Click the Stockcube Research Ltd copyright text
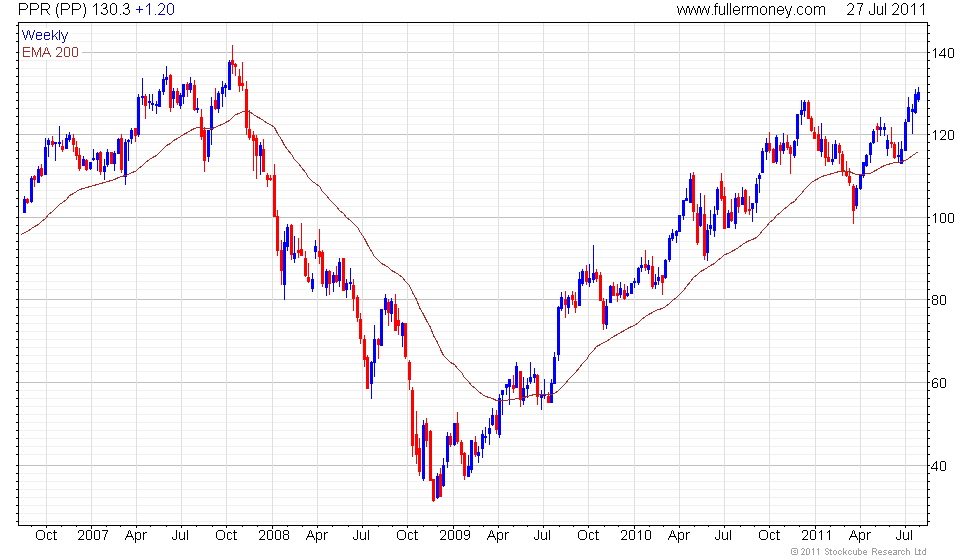The height and width of the screenshot is (560, 980). click(x=858, y=552)
